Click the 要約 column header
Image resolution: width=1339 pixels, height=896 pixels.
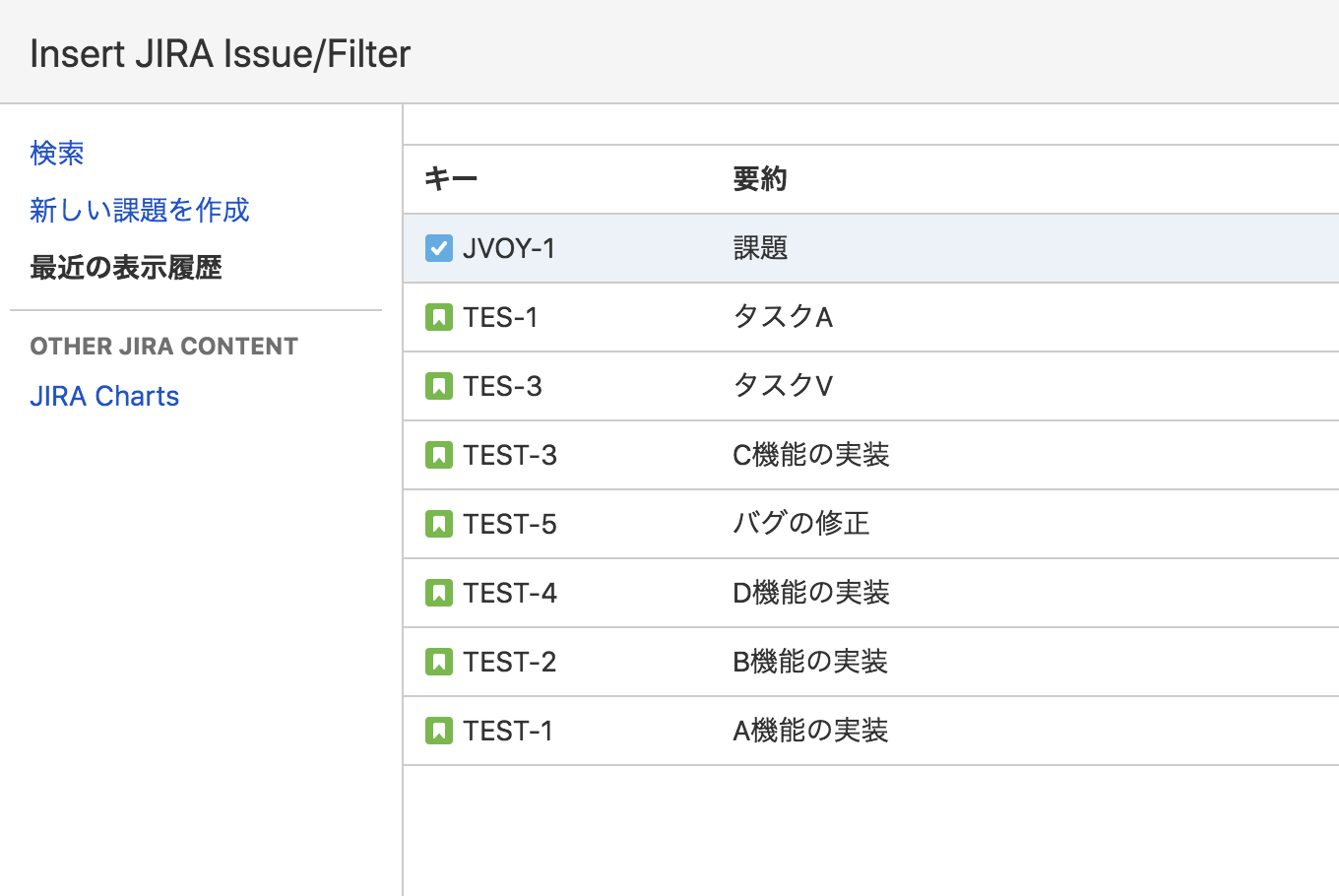click(x=760, y=179)
